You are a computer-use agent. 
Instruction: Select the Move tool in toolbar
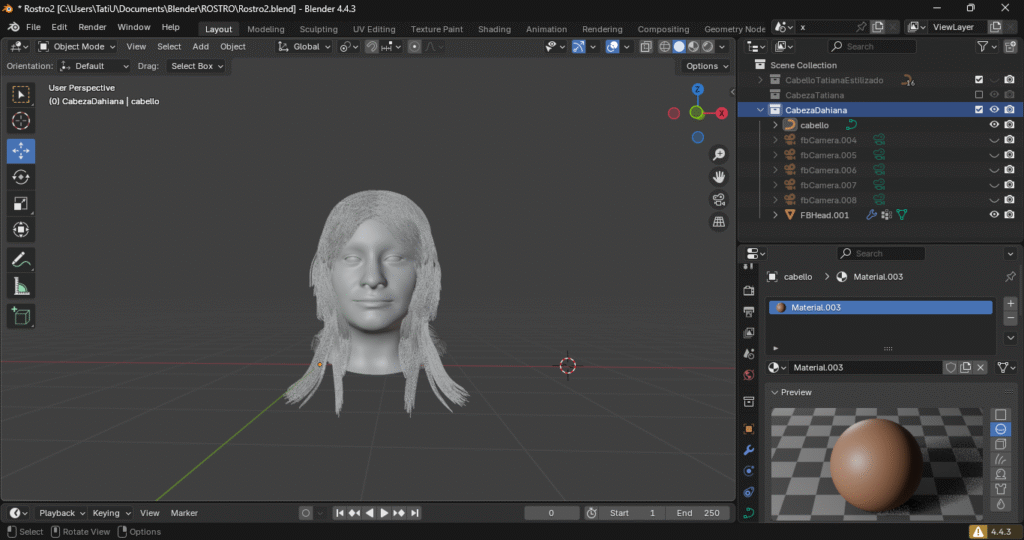pyautogui.click(x=21, y=151)
